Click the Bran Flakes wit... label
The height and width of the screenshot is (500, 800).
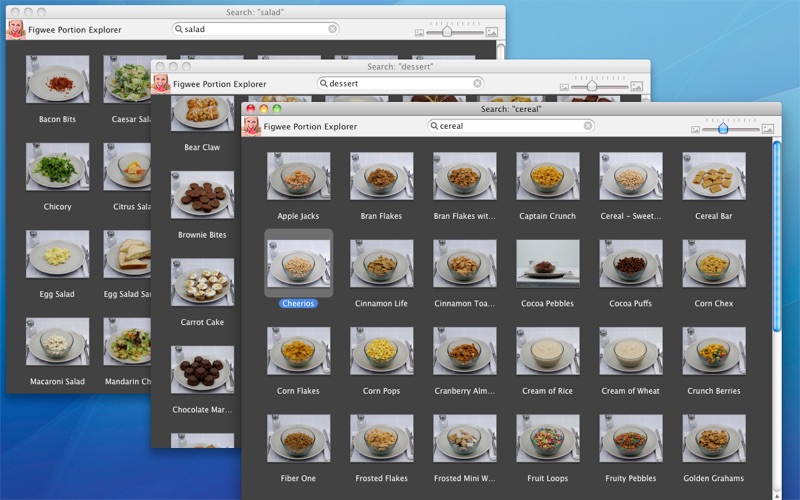click(x=464, y=216)
